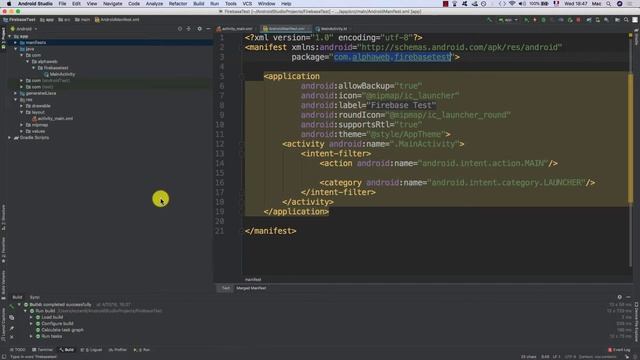640x360 pixels.
Task: Click FirebaseTest in navigation breadcrumb
Action: pyautogui.click(x=19, y=20)
